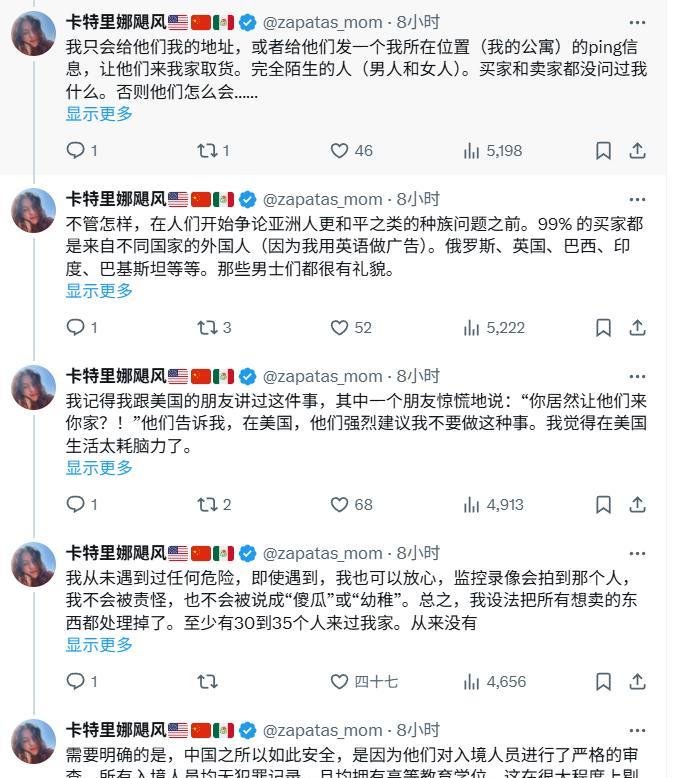Share the tweet with 4,656 views
This screenshot has width=681, height=778.
637,681
